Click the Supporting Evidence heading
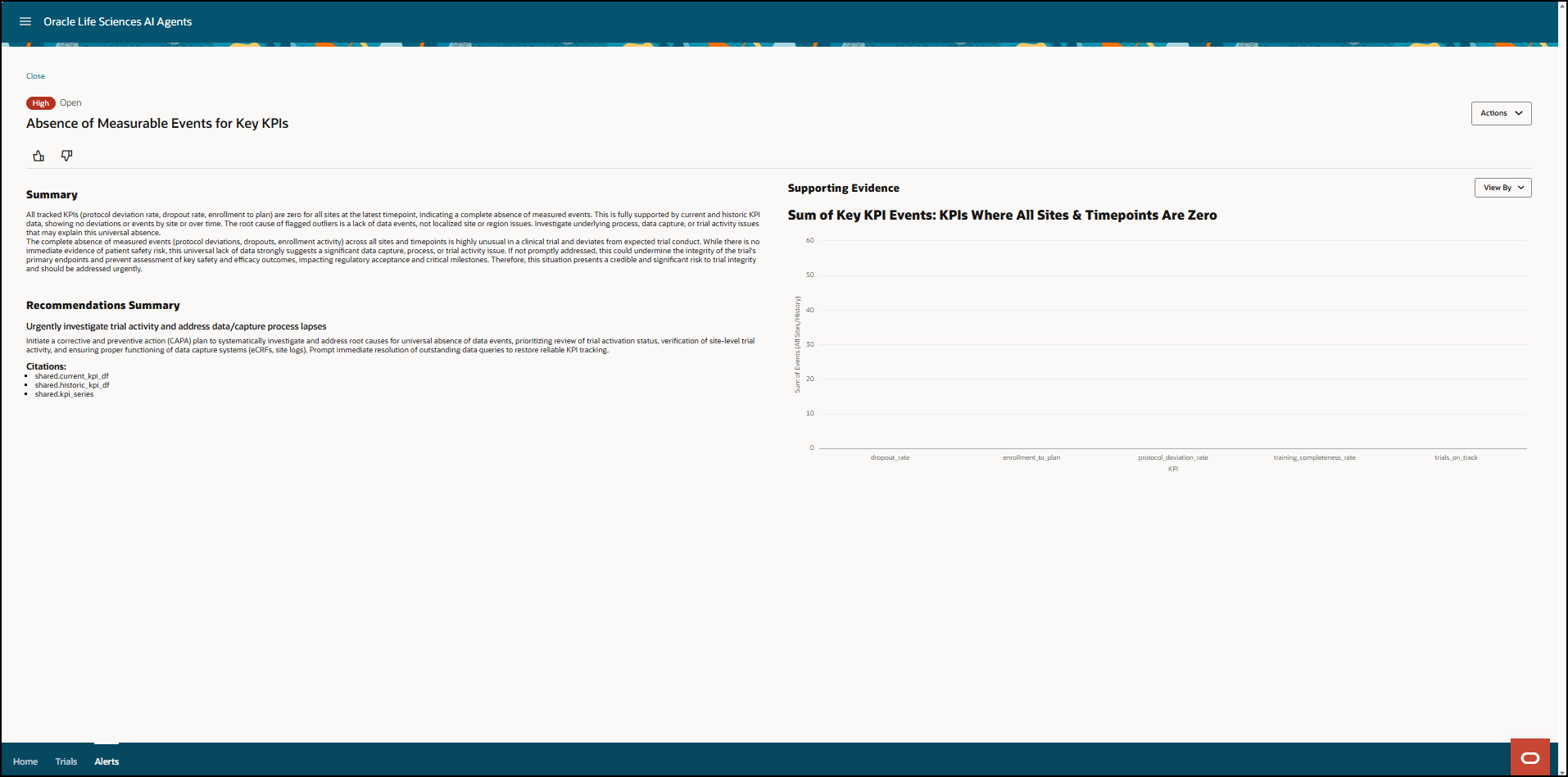The height and width of the screenshot is (777, 1568). [844, 188]
